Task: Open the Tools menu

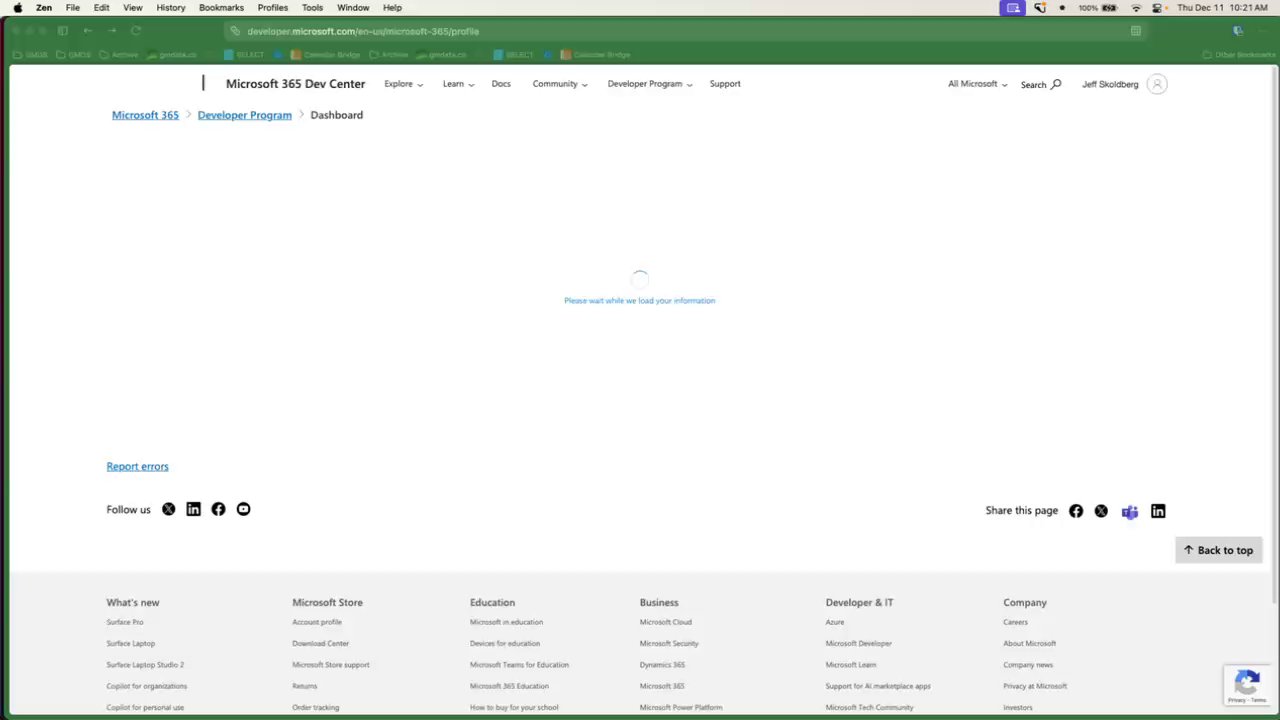Action: click(x=313, y=7)
